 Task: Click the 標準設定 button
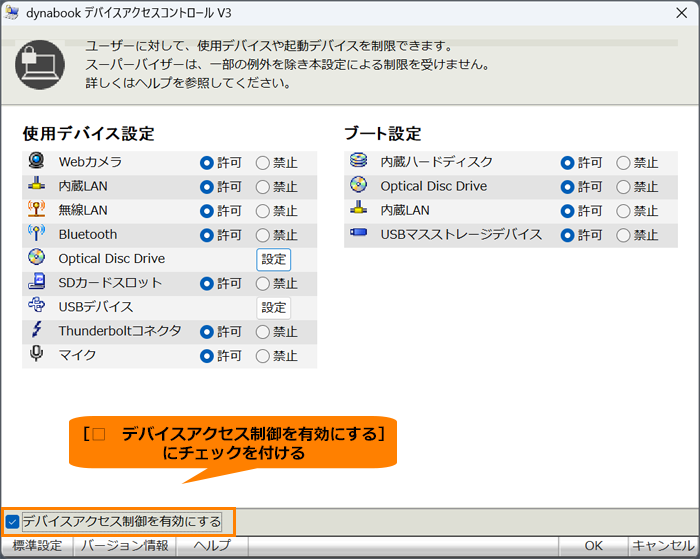37,546
